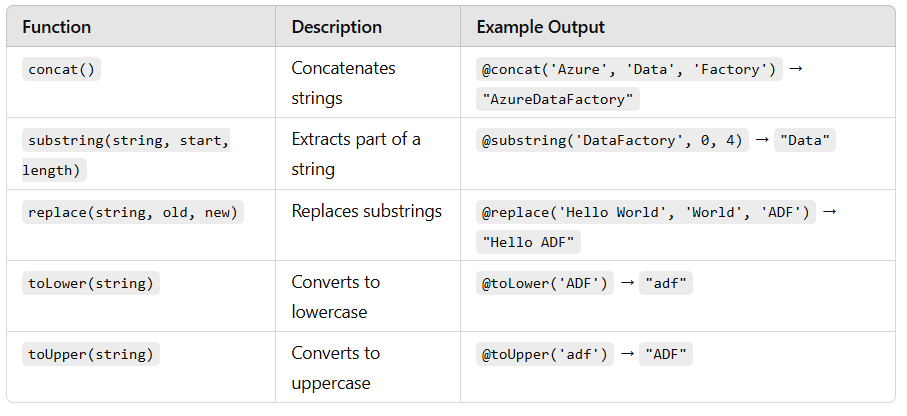Click the 'Concatenates strings' description

coord(343,83)
